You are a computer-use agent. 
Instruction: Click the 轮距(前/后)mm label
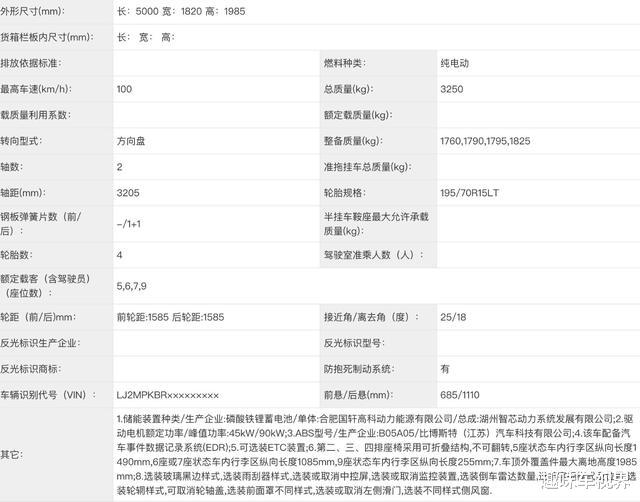(38, 317)
